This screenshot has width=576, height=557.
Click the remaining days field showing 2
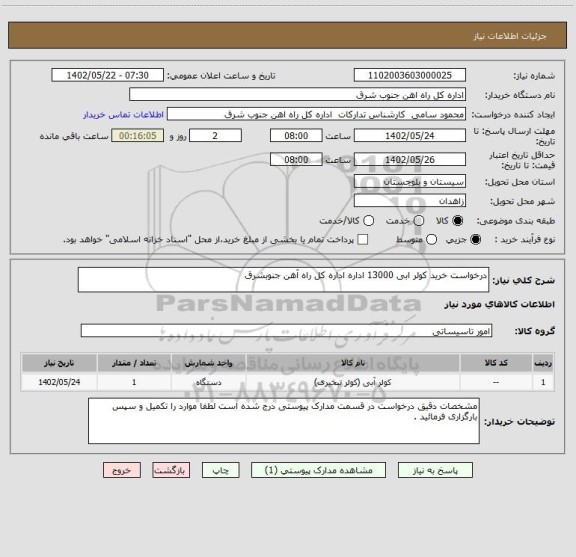pos(215,136)
